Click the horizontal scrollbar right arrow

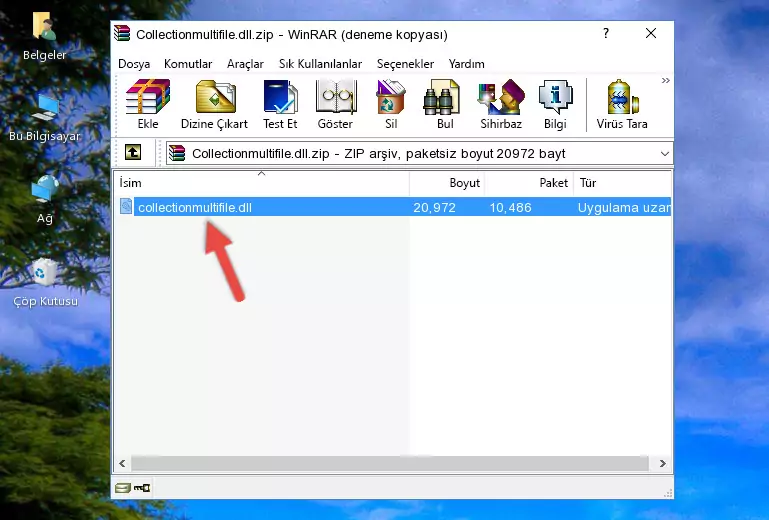click(663, 463)
